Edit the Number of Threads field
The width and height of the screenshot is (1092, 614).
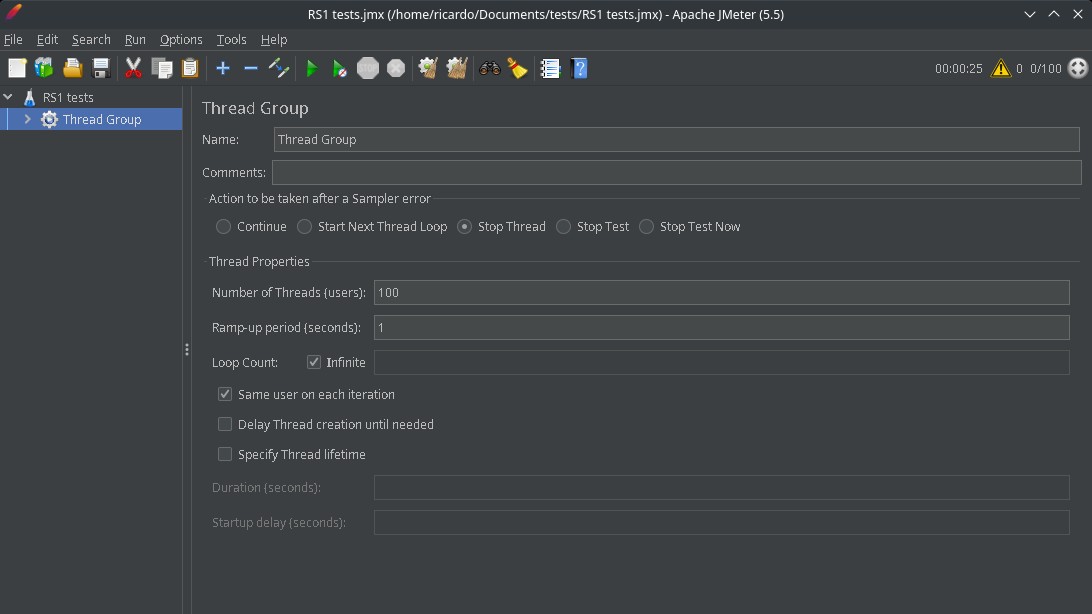pos(722,292)
